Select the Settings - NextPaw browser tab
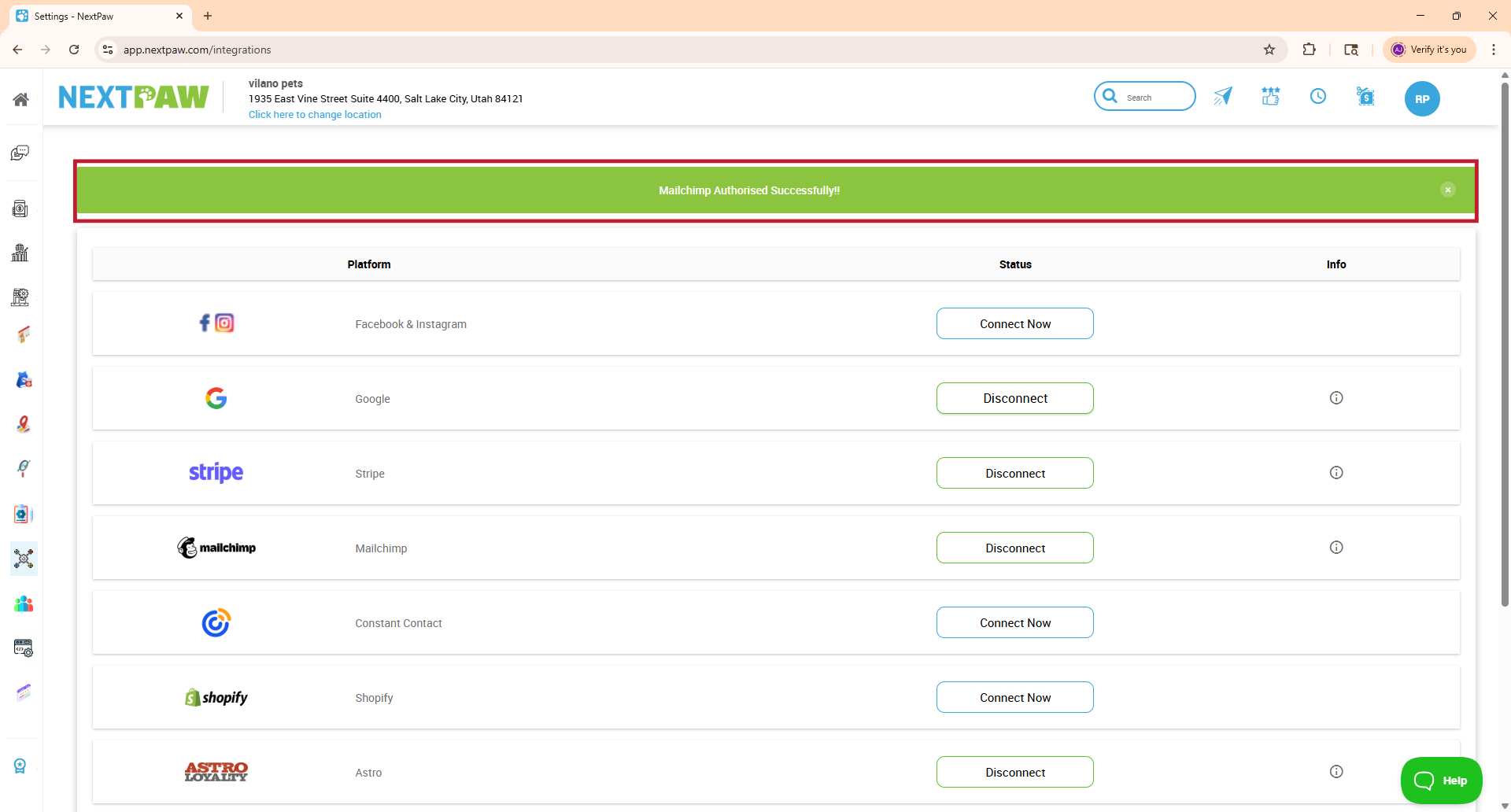The image size is (1511, 812). pyautogui.click(x=100, y=16)
